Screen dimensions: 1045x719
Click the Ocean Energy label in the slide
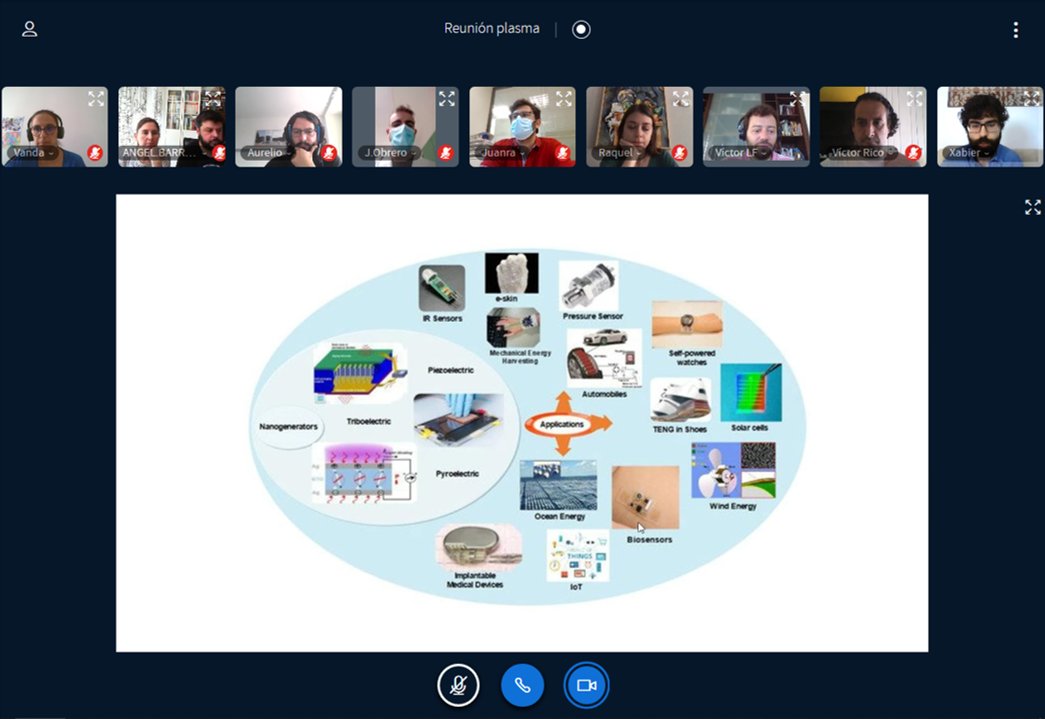tap(560, 516)
